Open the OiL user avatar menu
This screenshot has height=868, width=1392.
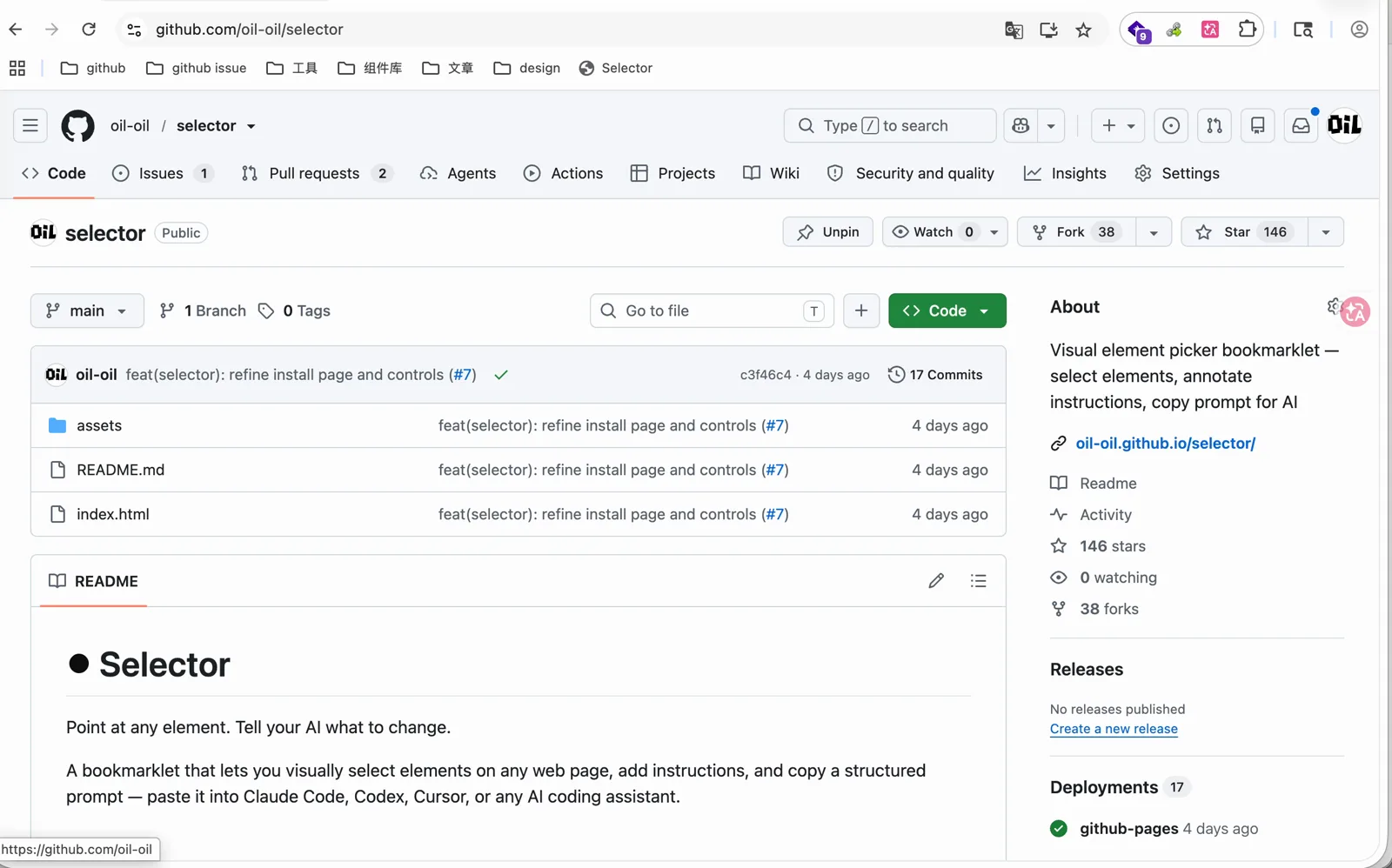pyautogui.click(x=1344, y=125)
